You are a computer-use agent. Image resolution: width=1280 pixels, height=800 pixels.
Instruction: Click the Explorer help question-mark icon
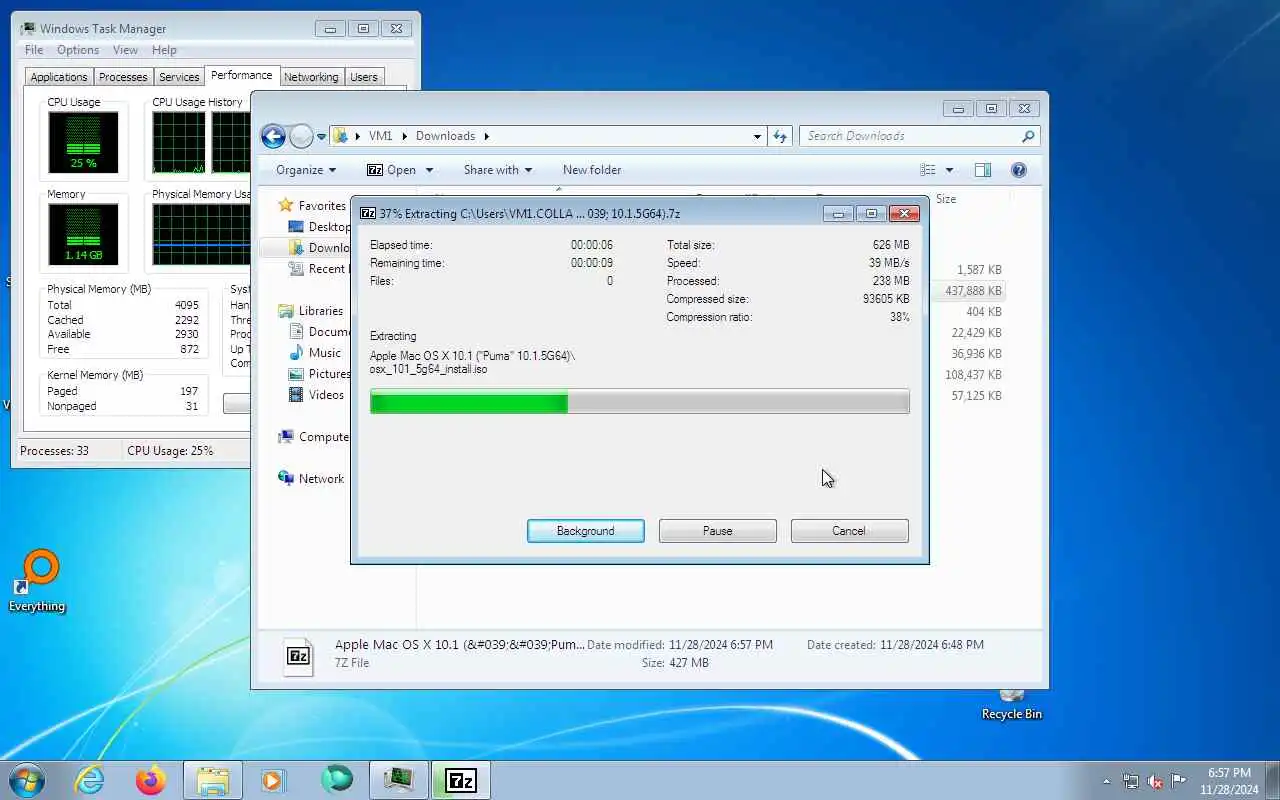(1019, 170)
